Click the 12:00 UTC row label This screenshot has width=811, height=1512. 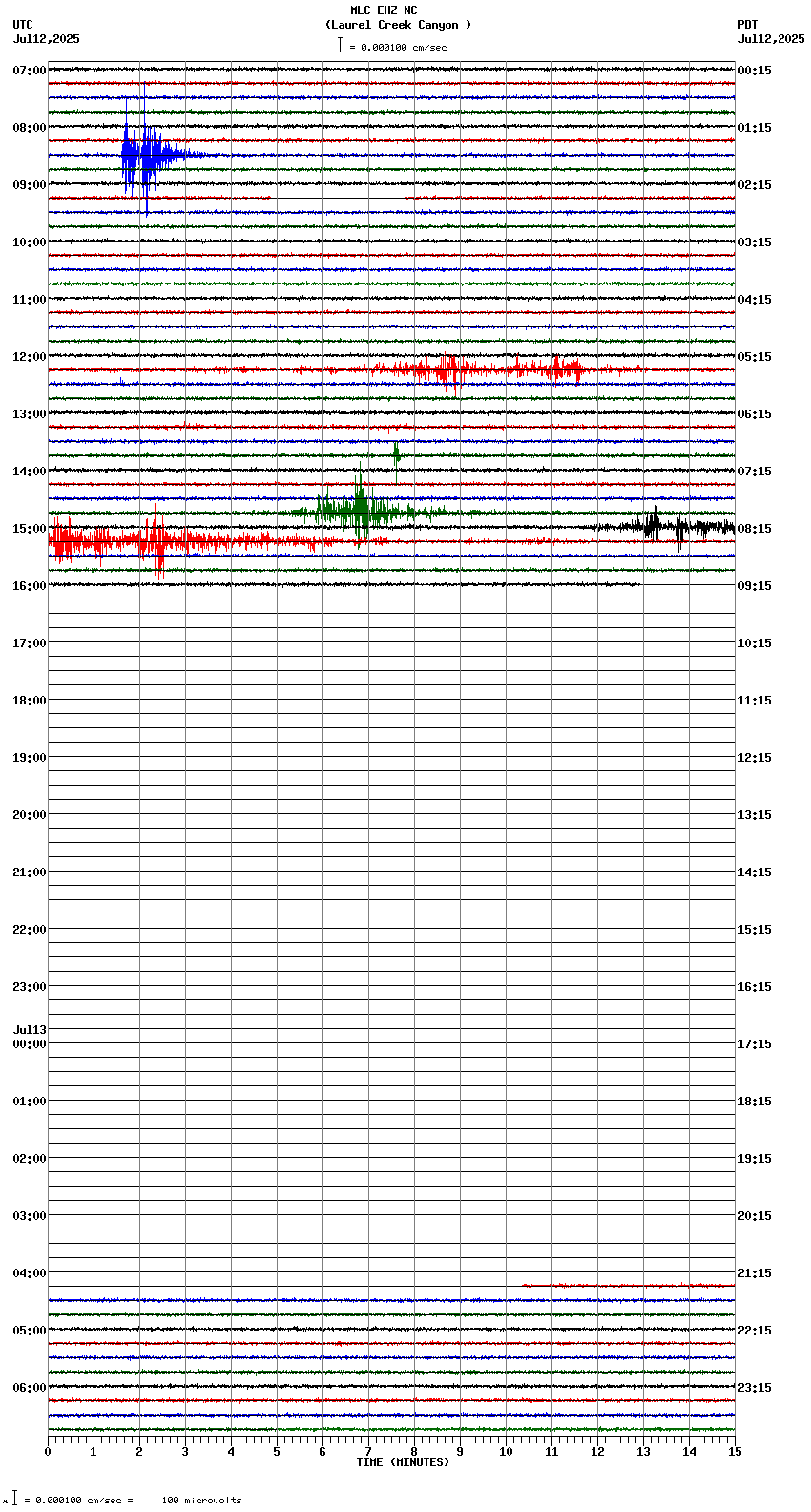coord(30,357)
